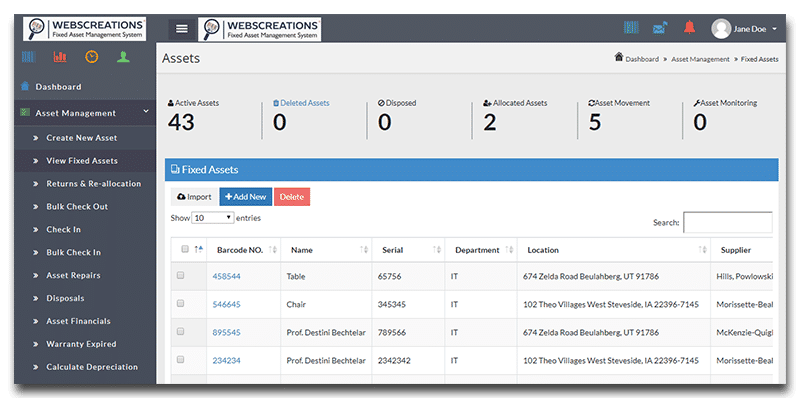The image size is (800, 398).
Task: Click the sidebar blue barcode shortcut icon
Action: pos(28,57)
